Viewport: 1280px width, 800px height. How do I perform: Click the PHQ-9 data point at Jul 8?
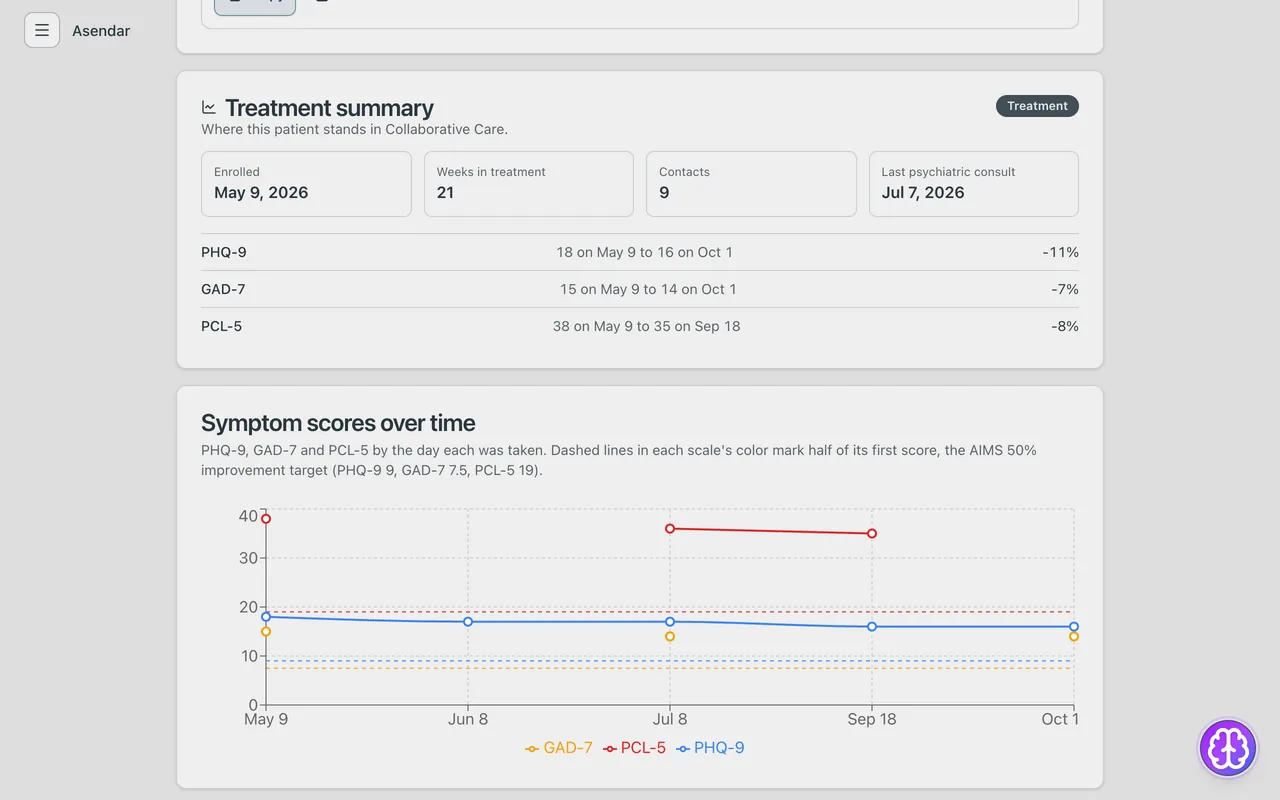pyautogui.click(x=670, y=622)
